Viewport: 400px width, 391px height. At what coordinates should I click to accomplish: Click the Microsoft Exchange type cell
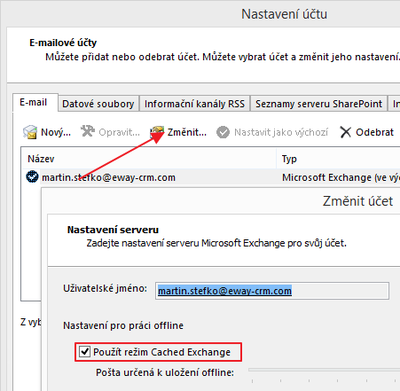point(341,177)
